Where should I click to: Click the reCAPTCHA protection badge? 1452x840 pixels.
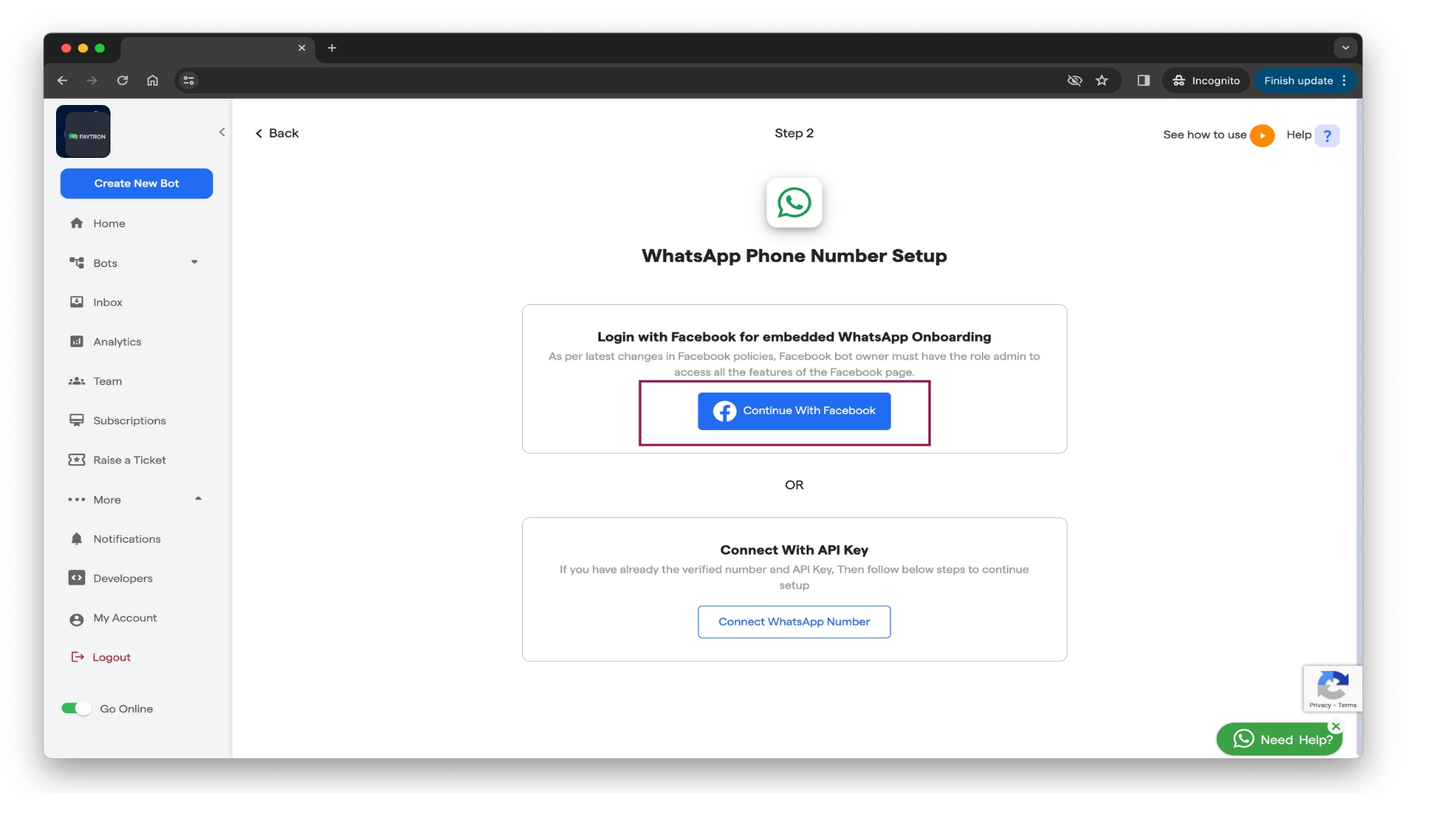click(x=1333, y=688)
